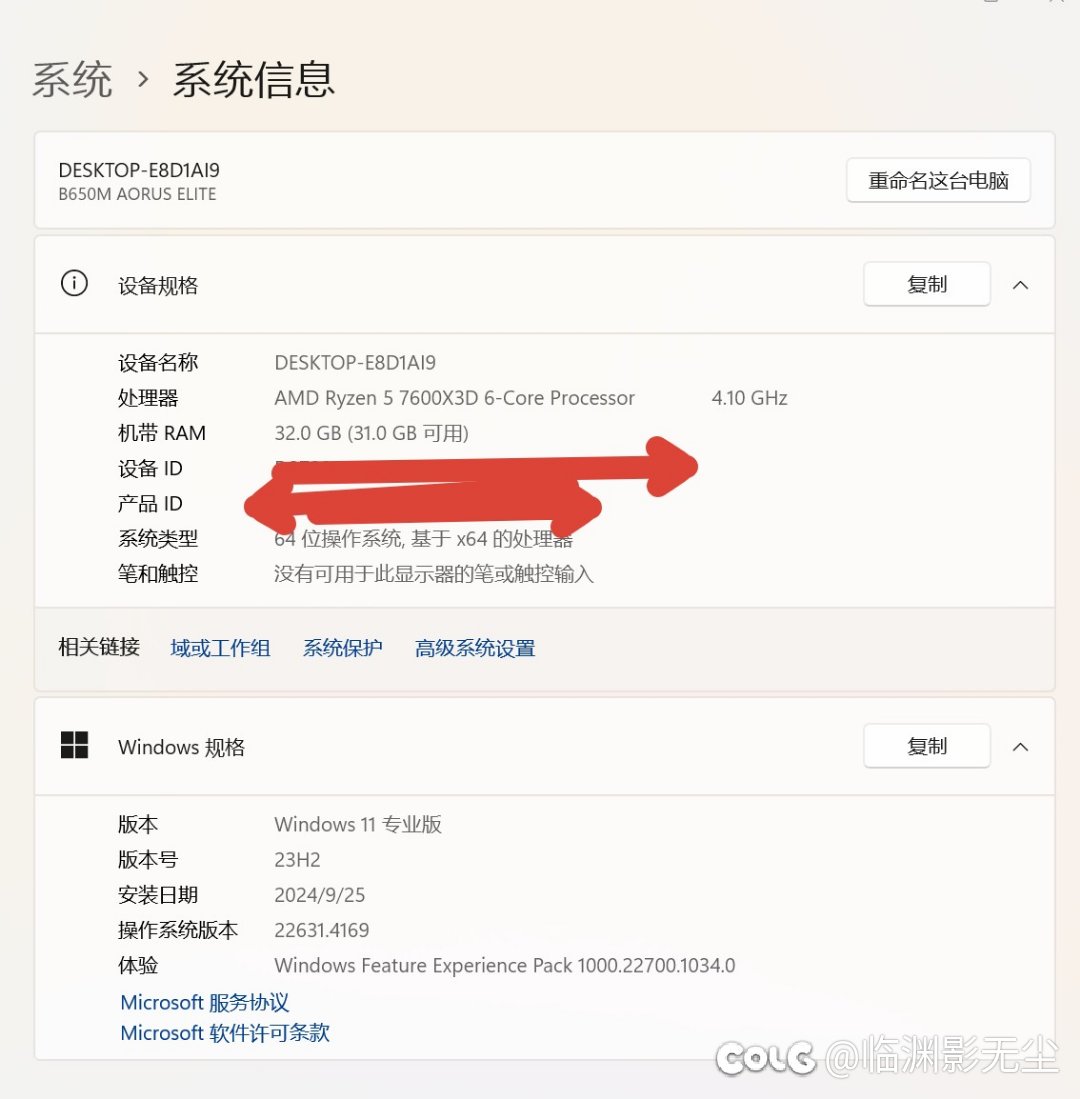
Task: Select the Windows Feature Experience Pack text
Action: (505, 965)
